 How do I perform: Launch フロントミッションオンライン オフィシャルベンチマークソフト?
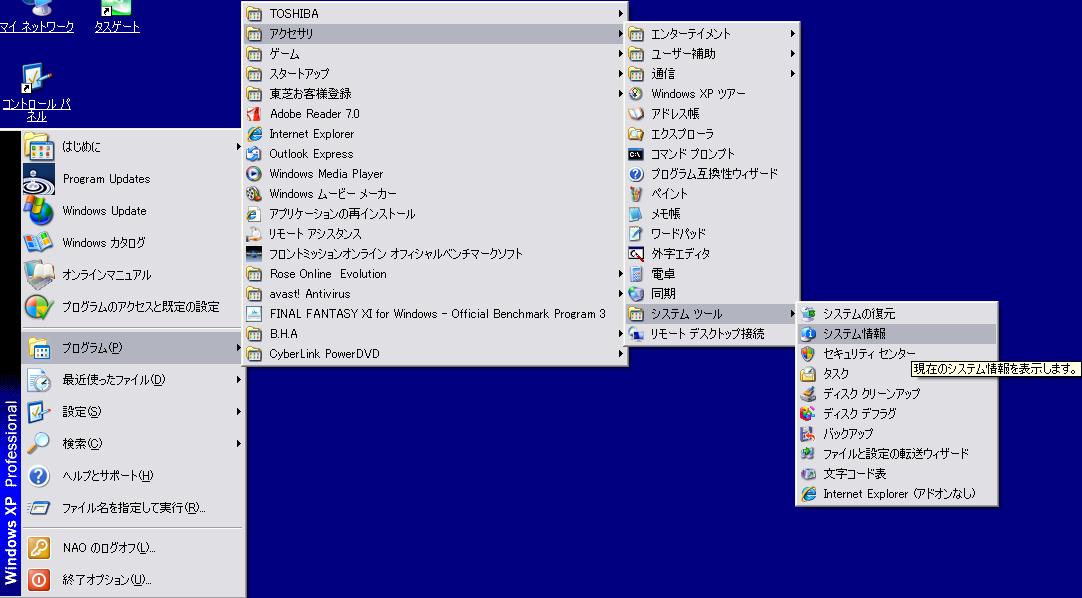[x=435, y=254]
